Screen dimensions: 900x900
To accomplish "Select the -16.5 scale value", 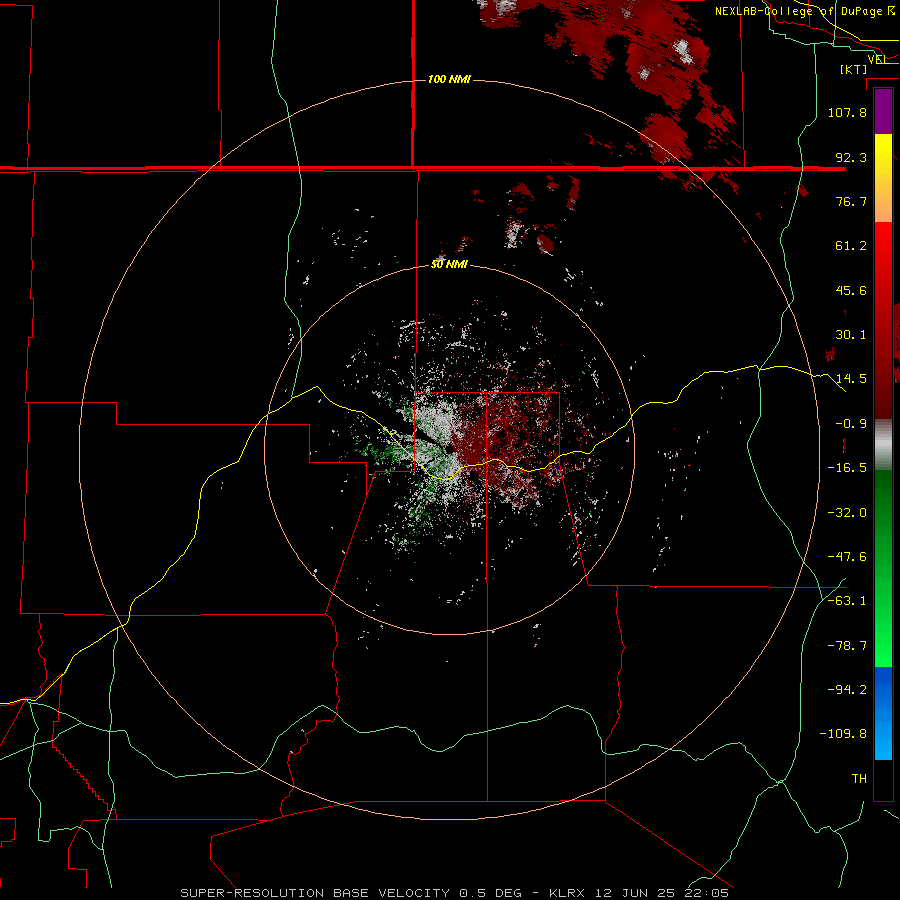I will (847, 468).
